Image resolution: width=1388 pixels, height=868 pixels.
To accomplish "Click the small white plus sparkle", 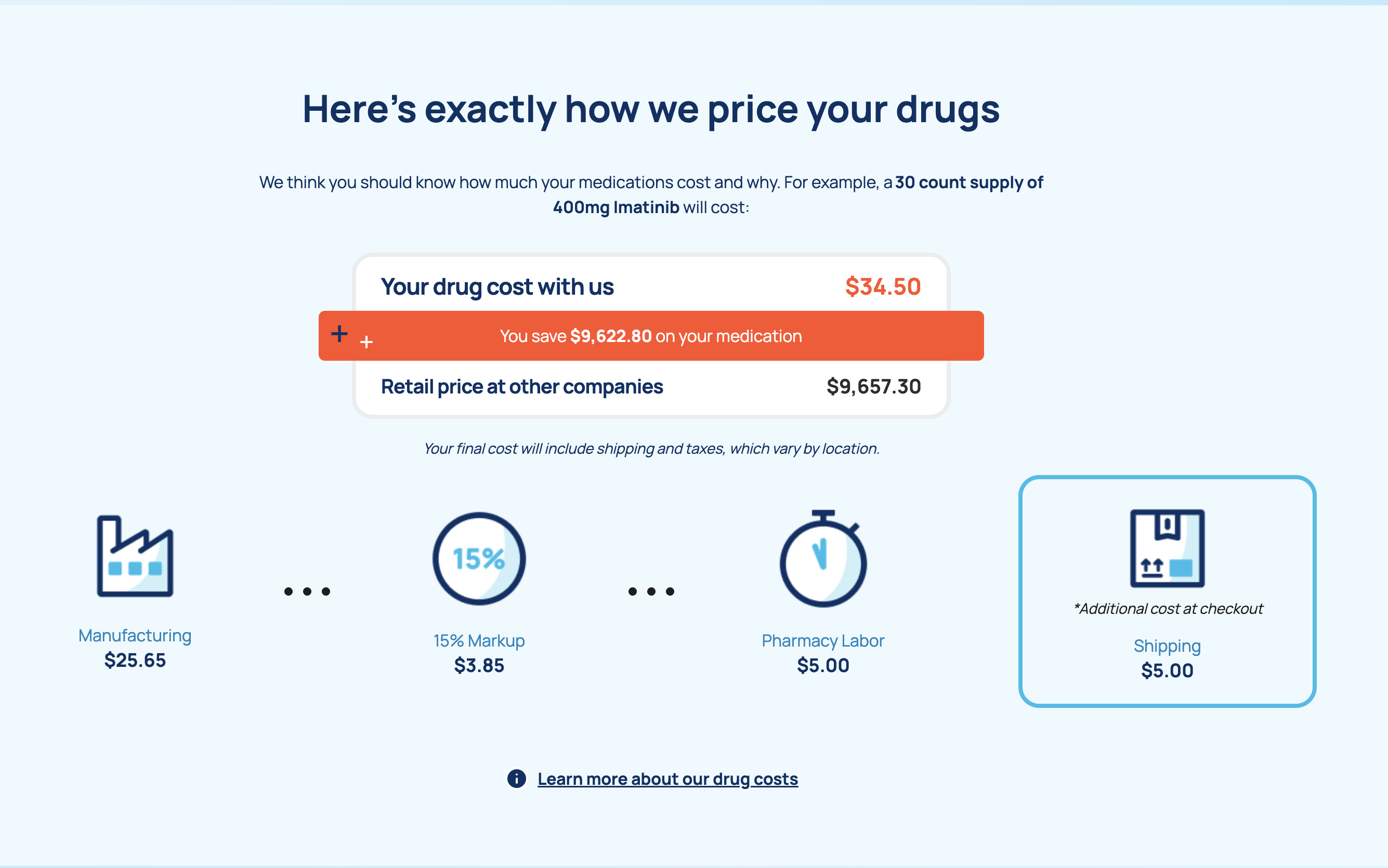I will (366, 342).
